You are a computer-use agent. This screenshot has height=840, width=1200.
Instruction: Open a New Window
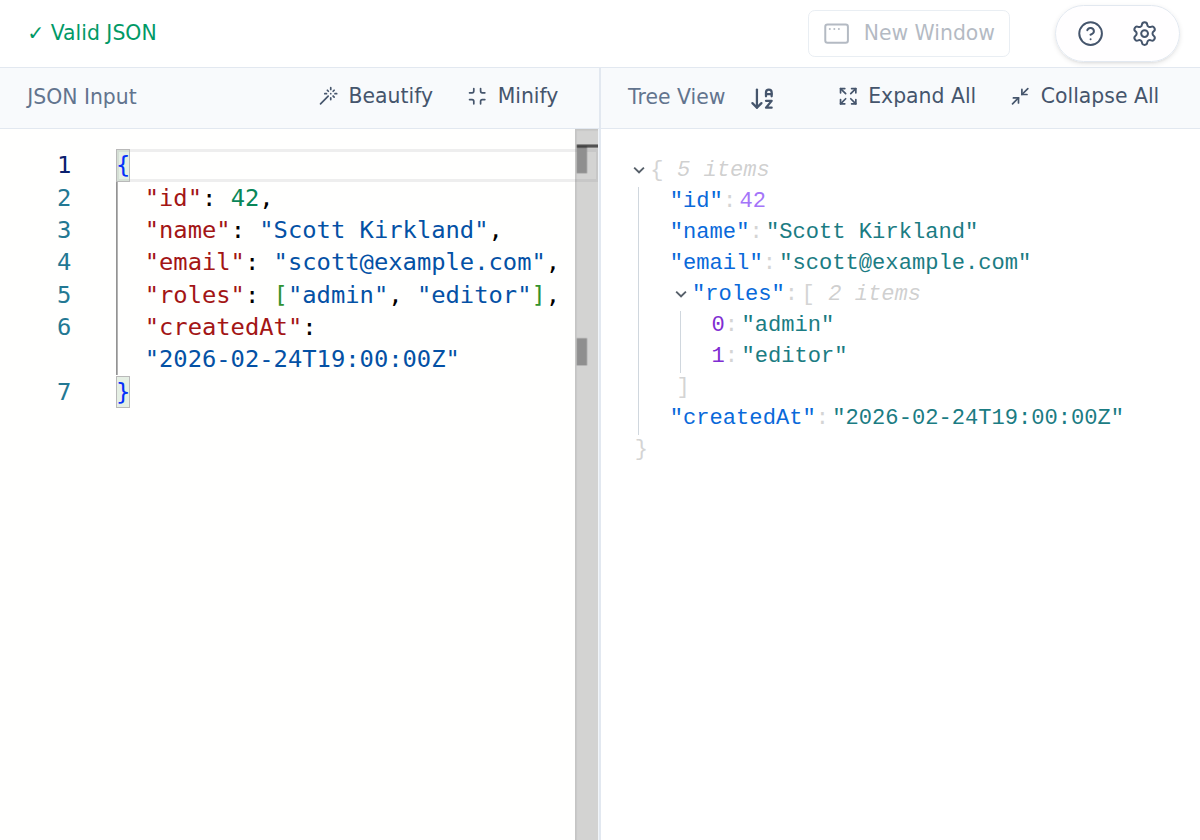[x=909, y=33]
